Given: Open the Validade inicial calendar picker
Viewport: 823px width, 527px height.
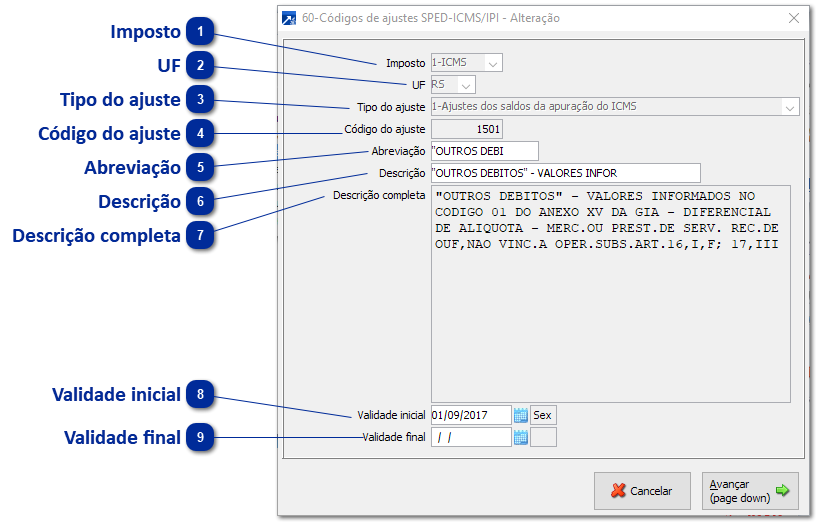Looking at the screenshot, I should [x=520, y=415].
